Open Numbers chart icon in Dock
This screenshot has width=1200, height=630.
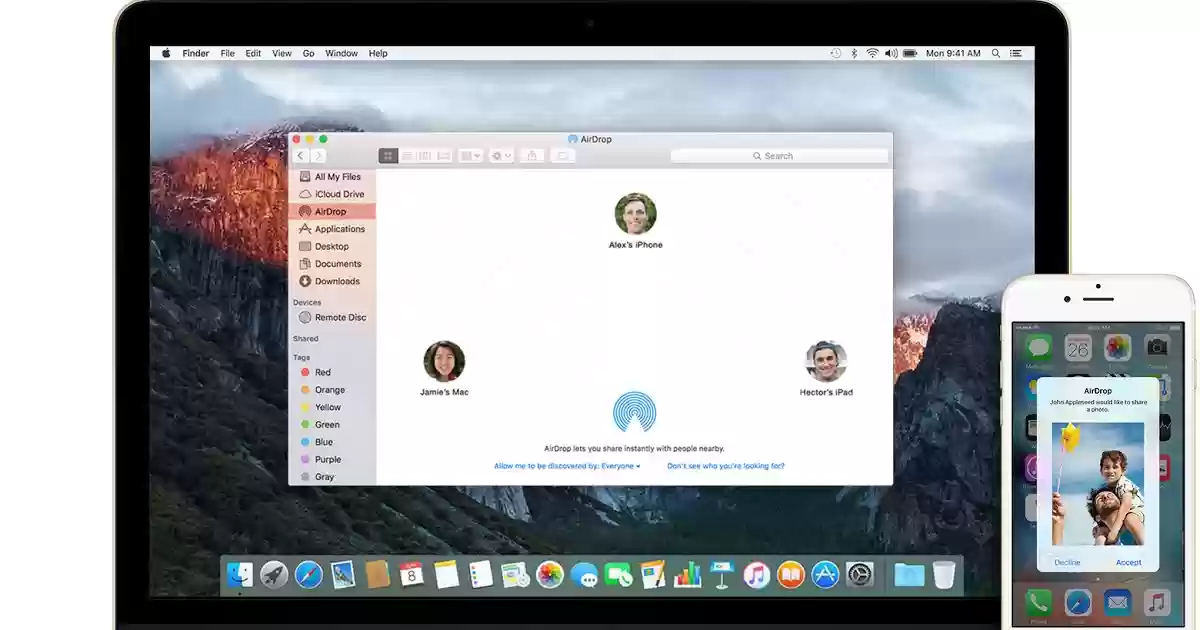[688, 575]
